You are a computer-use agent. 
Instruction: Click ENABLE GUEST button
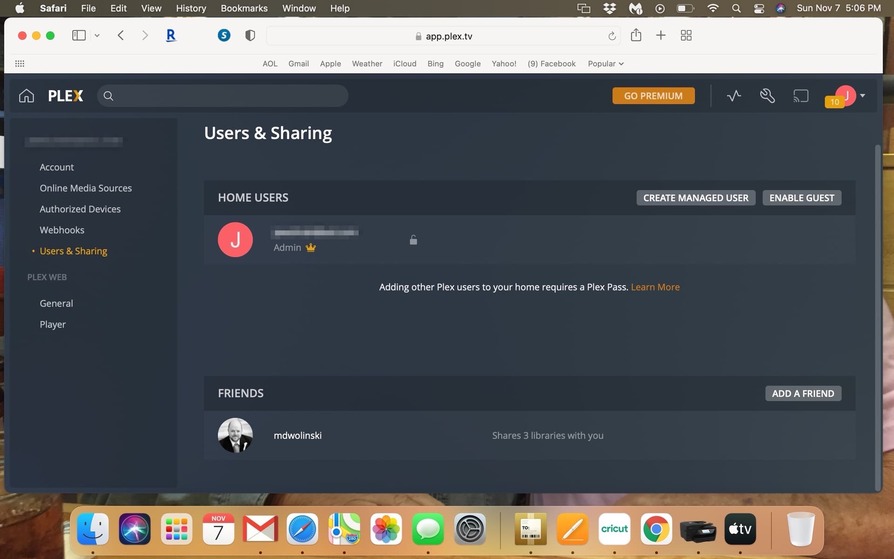pos(802,198)
